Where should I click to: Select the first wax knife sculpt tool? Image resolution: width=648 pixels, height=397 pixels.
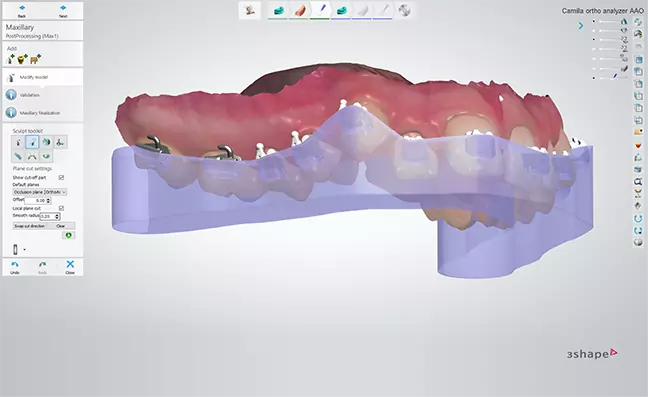pos(18,142)
